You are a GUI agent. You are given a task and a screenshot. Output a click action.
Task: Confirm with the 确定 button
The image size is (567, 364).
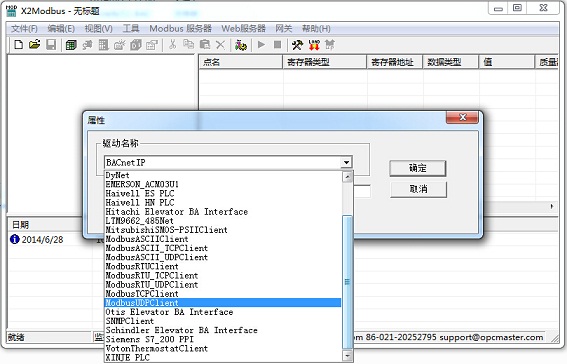tap(418, 168)
